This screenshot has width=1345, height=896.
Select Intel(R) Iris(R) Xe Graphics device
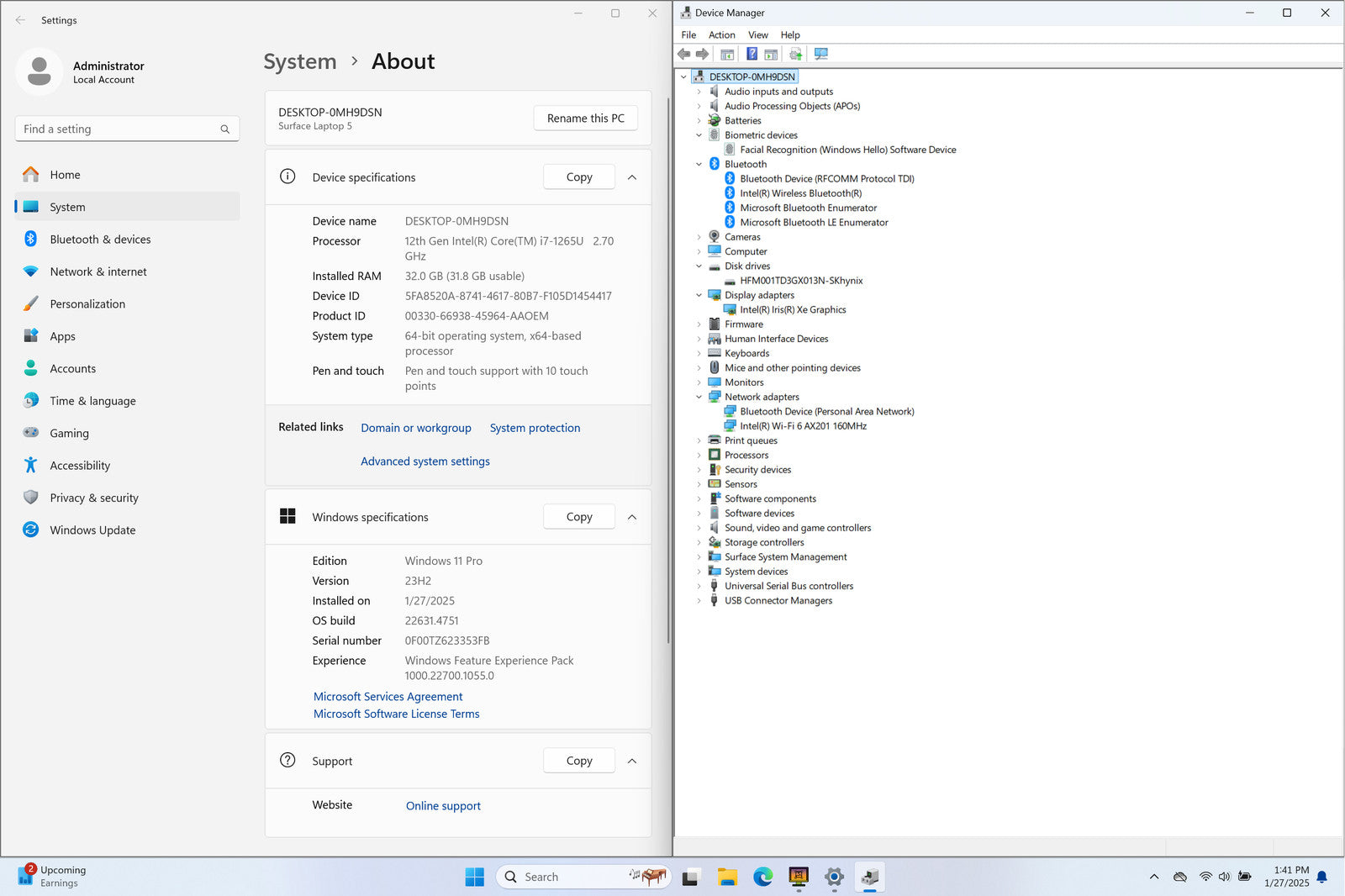[x=793, y=309]
